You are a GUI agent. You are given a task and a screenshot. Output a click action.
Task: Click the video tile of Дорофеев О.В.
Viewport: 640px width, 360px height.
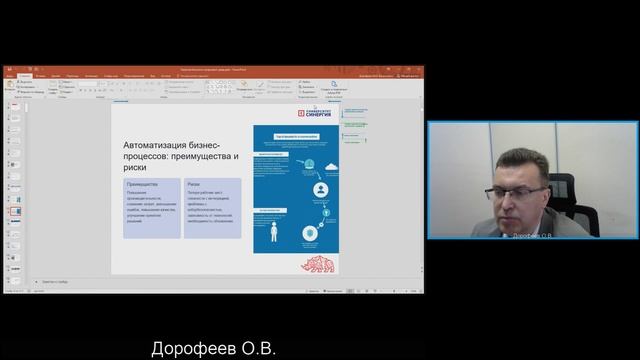click(x=533, y=180)
